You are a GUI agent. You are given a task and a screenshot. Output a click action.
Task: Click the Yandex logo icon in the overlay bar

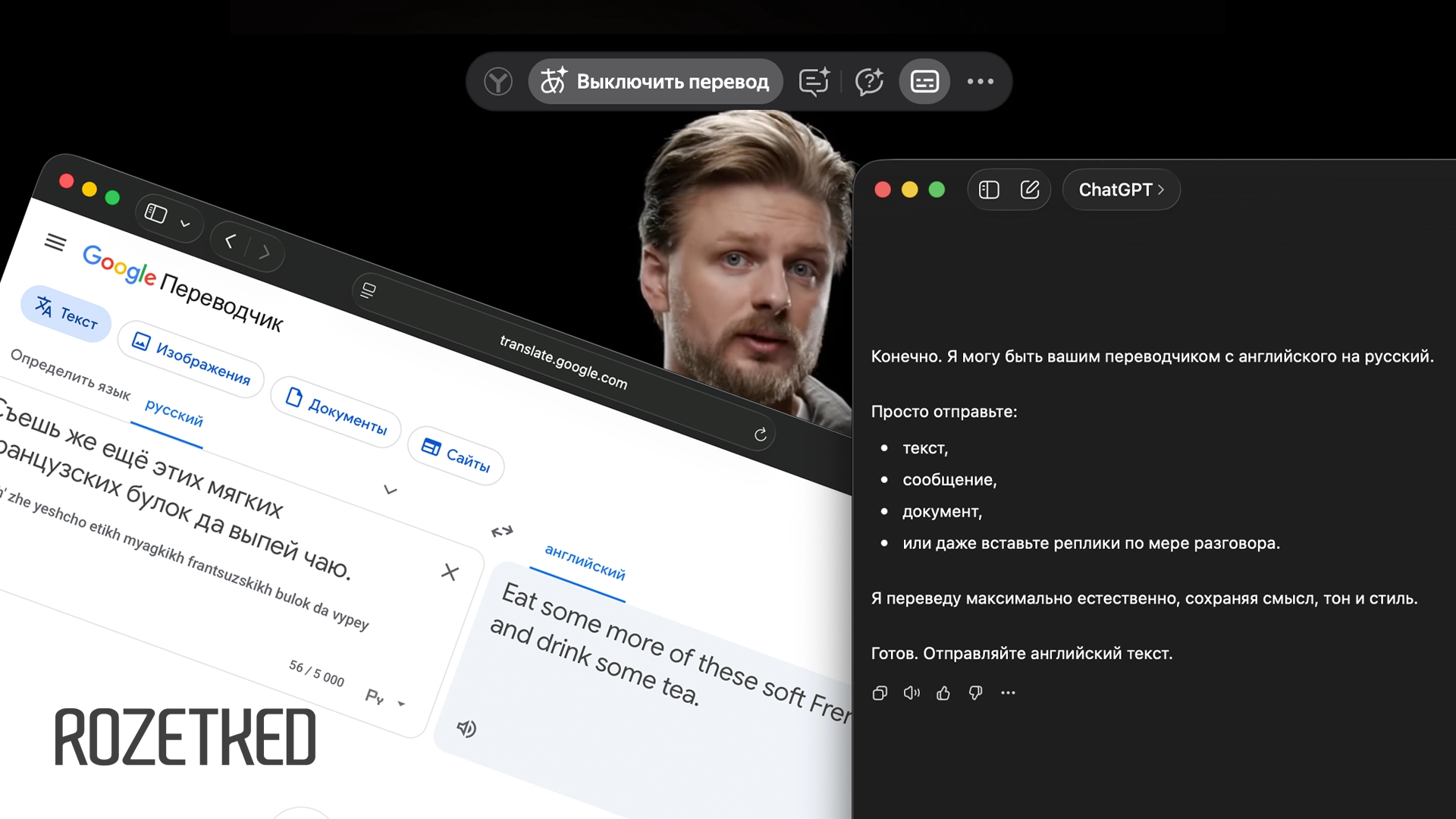[498, 81]
